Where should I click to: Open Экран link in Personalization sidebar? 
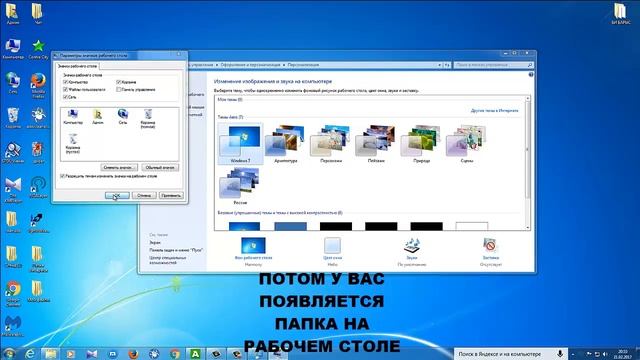pos(155,242)
